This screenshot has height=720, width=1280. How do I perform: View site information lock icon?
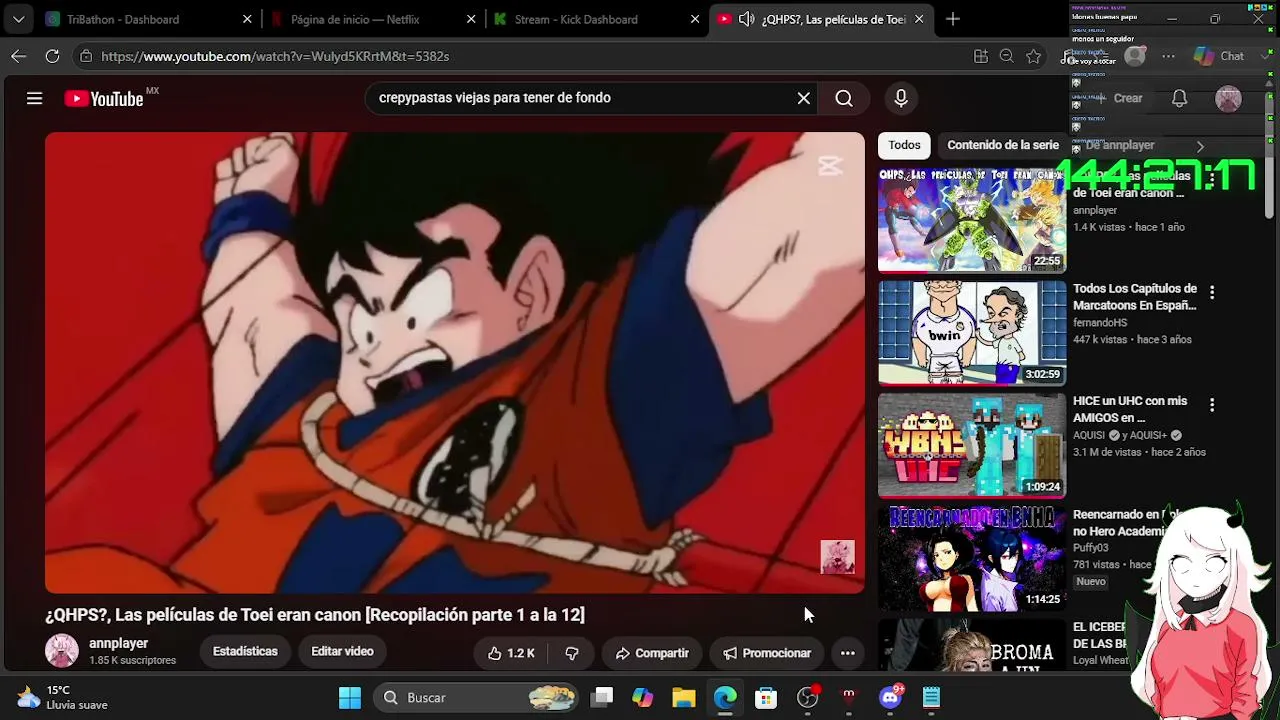click(87, 56)
